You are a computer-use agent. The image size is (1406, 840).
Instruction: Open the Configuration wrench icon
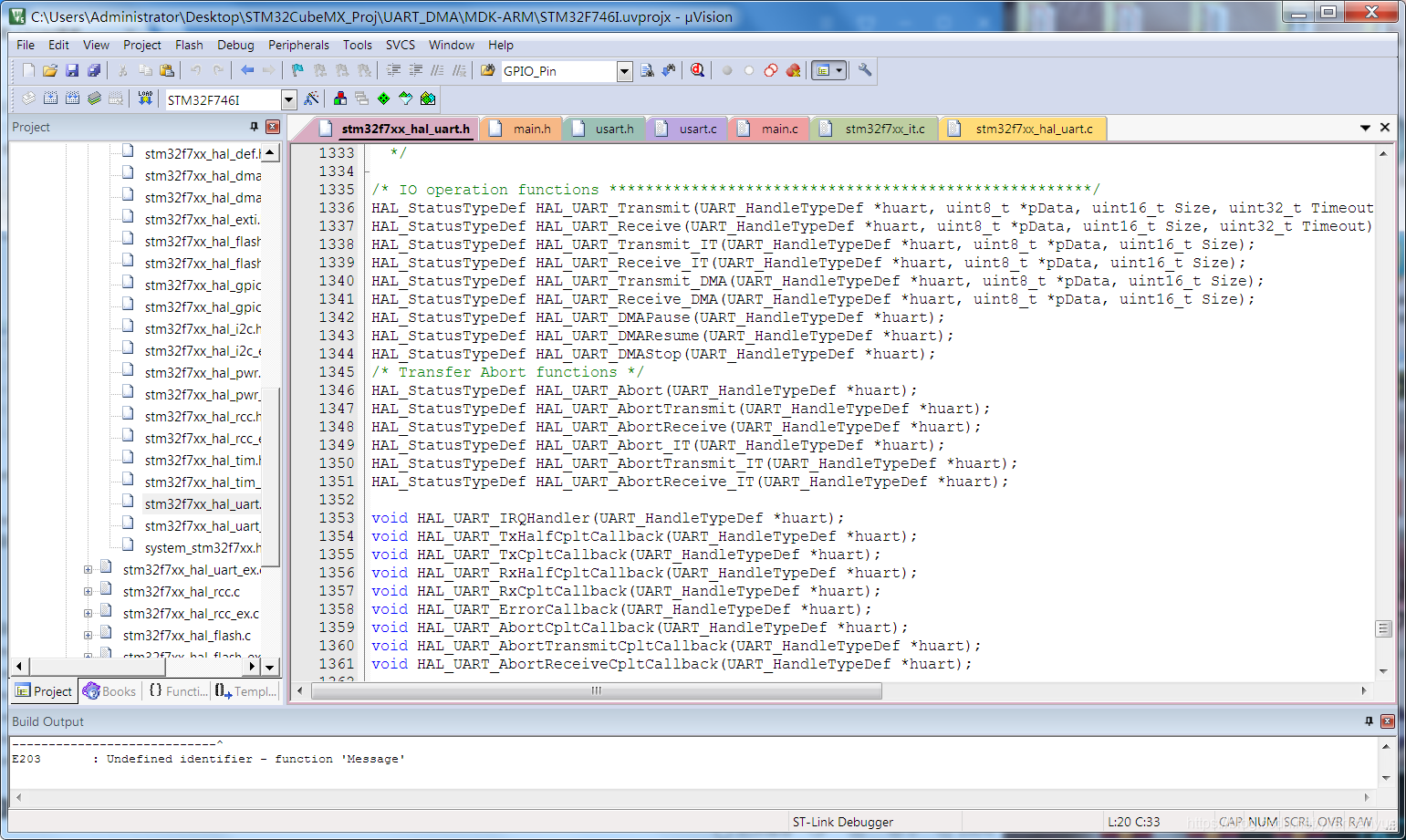point(865,71)
